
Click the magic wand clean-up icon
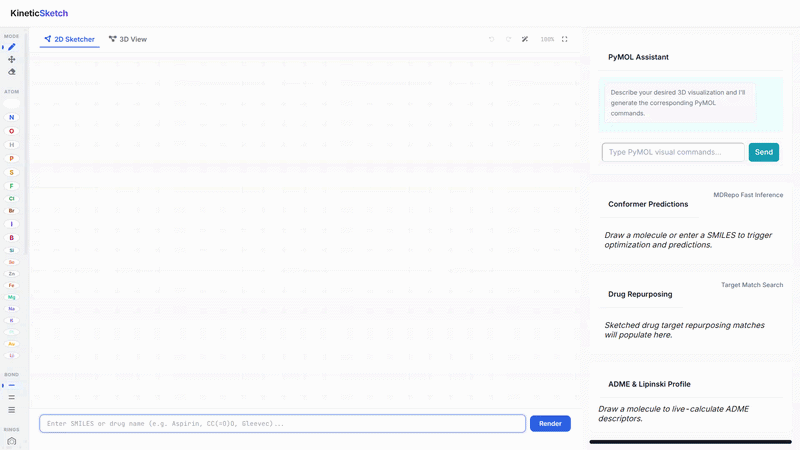525,39
